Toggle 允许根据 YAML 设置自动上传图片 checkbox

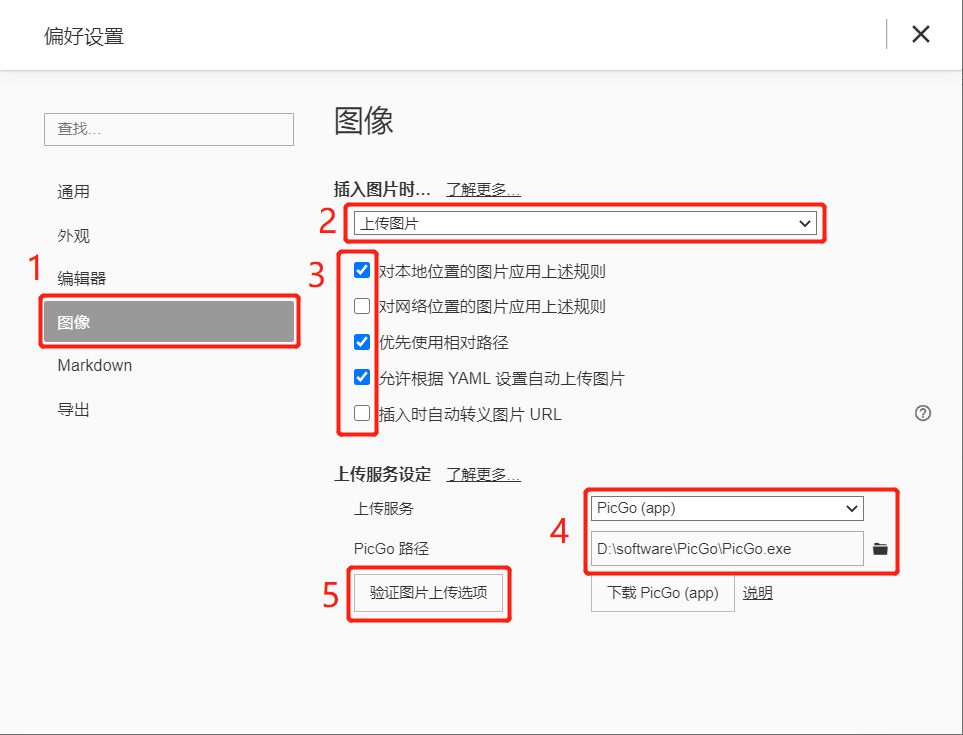pos(362,377)
